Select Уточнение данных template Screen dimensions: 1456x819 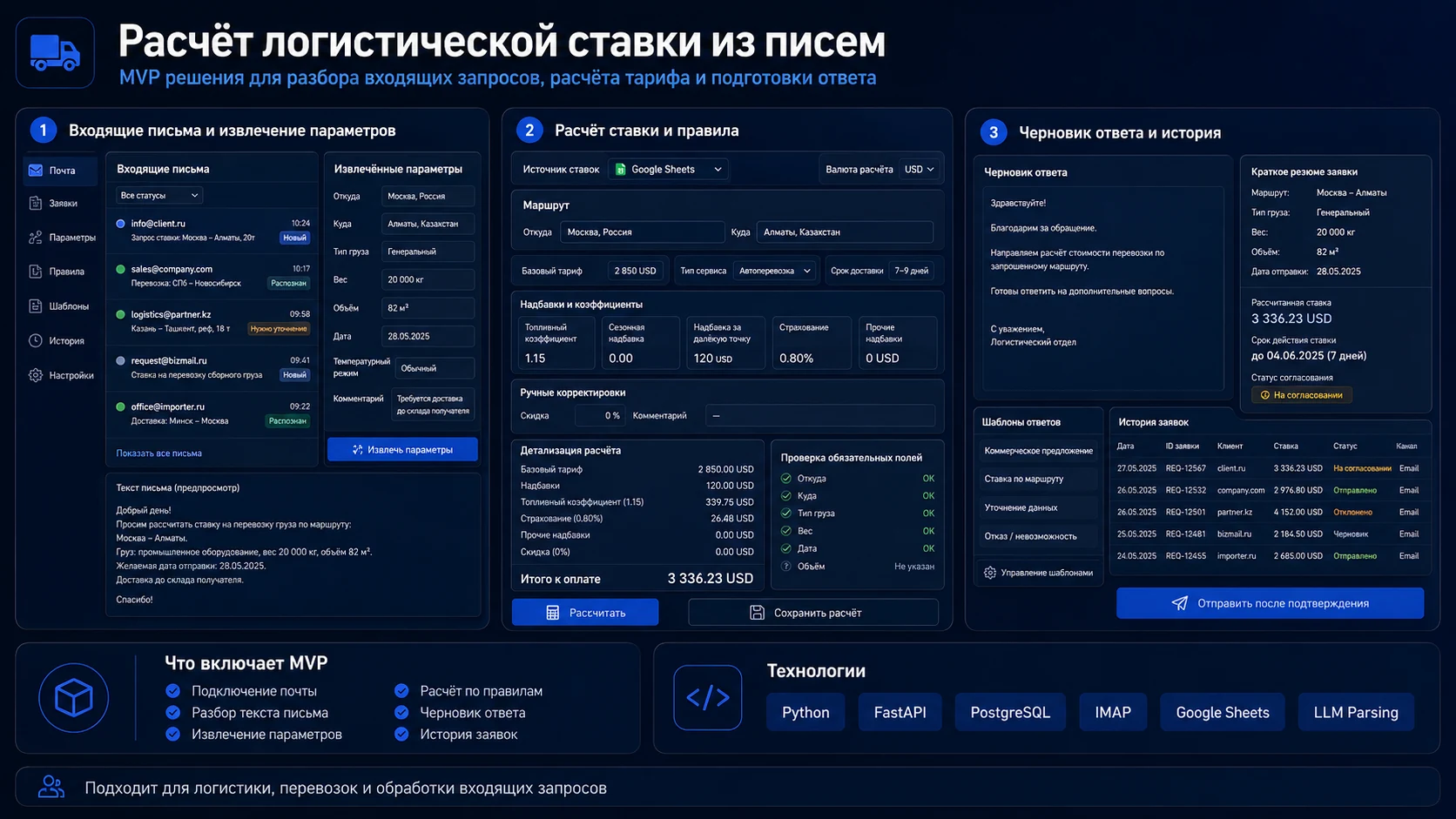point(1038,507)
